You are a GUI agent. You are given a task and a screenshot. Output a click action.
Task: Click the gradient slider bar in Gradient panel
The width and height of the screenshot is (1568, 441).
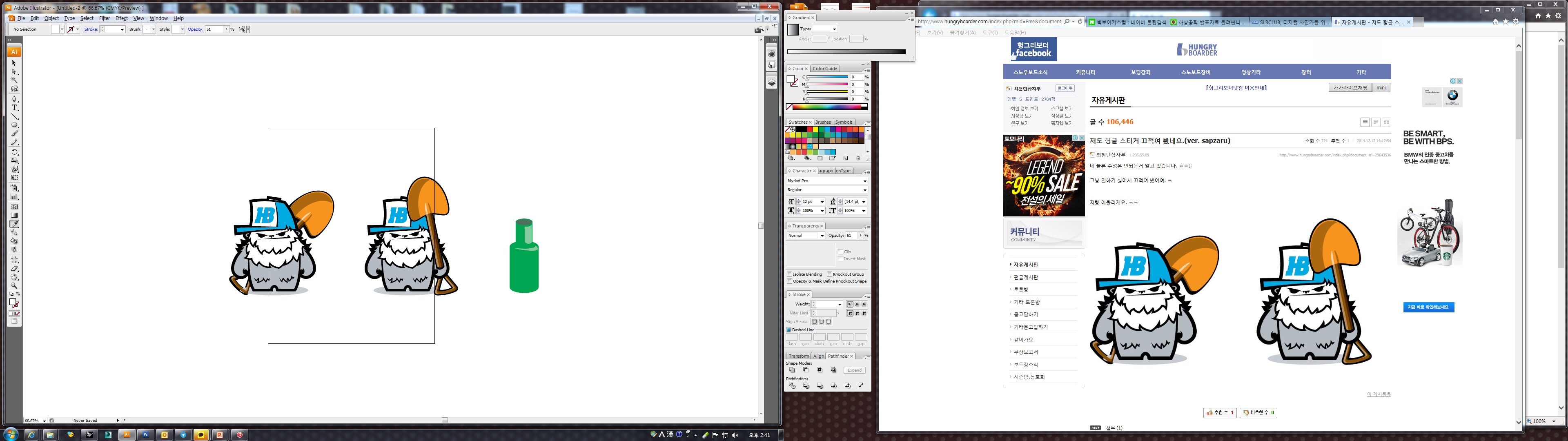(x=846, y=52)
